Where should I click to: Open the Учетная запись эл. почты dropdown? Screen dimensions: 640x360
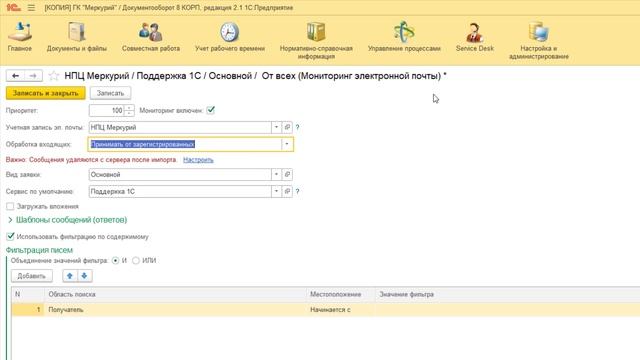[276, 127]
